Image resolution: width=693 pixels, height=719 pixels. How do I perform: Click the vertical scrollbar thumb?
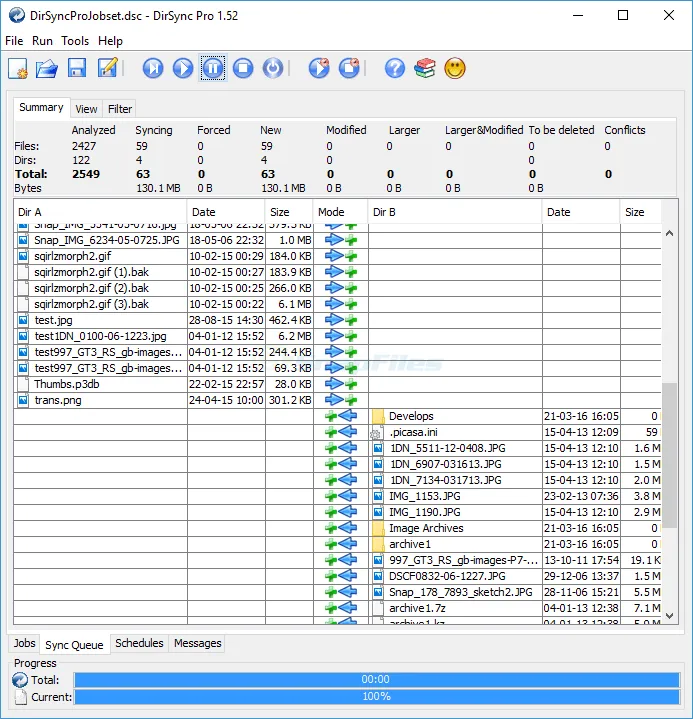(670, 455)
